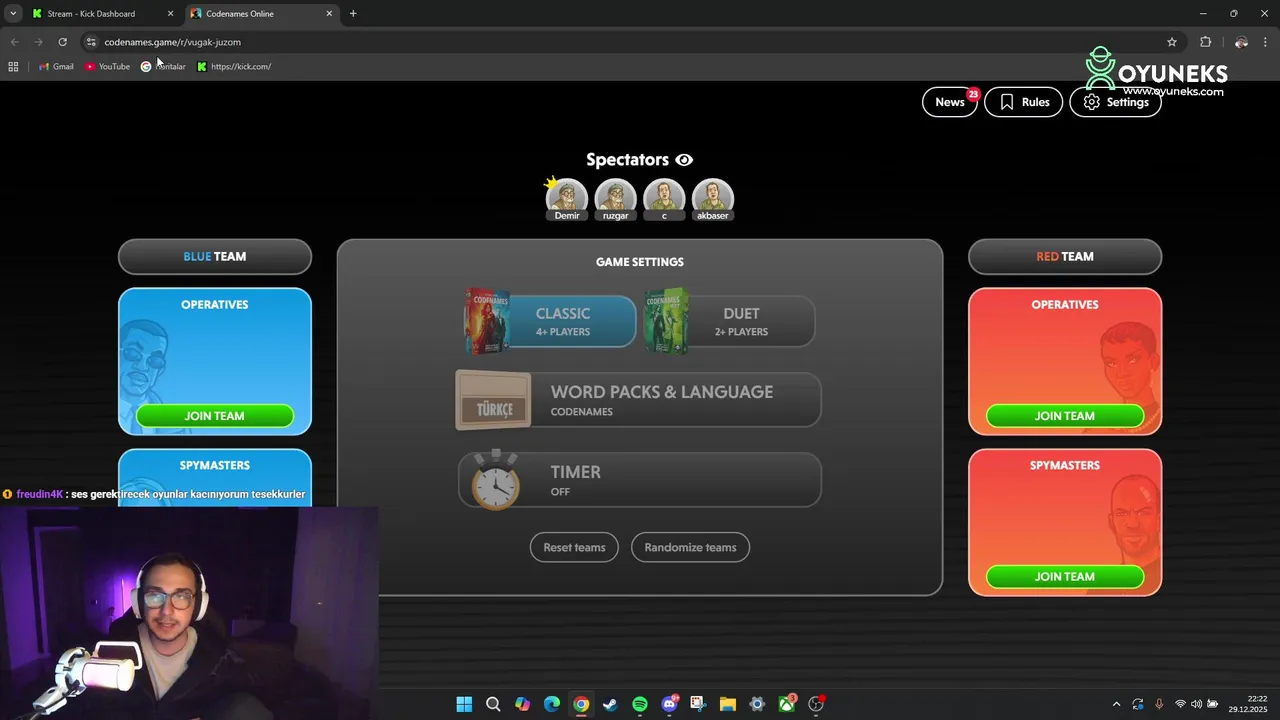The image size is (1280, 720).
Task: Open Wi-Fi network tray icon
Action: (1180, 704)
